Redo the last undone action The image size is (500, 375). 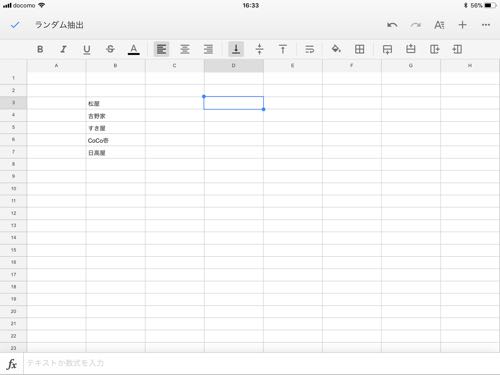[x=416, y=25]
